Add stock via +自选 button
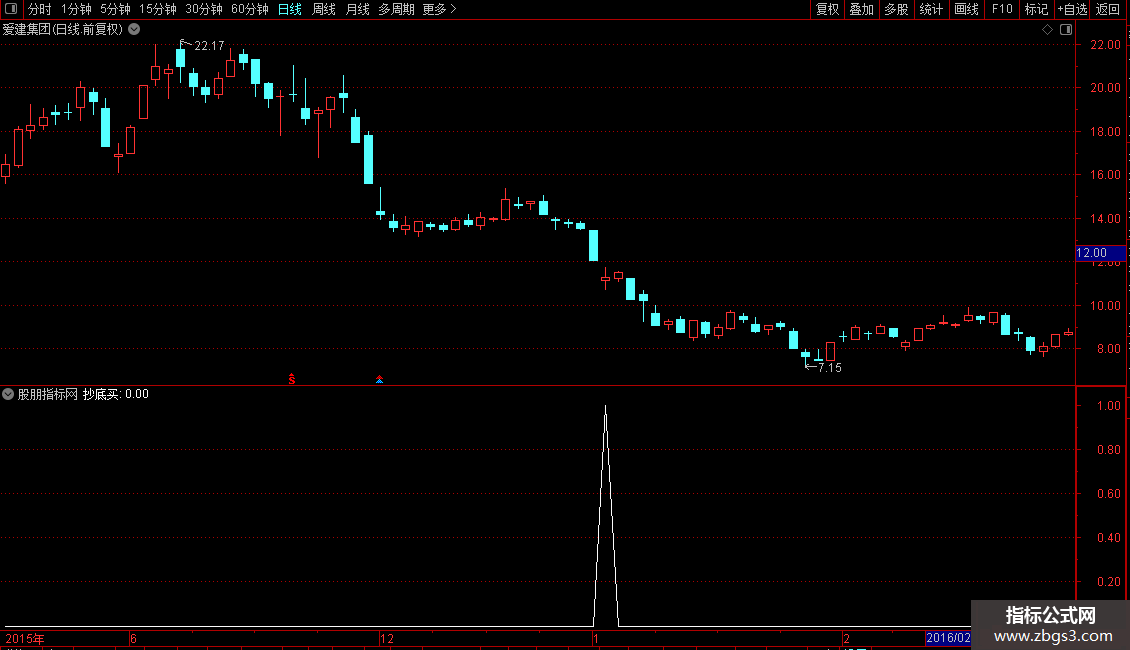The height and width of the screenshot is (650, 1130). pos(1072,9)
